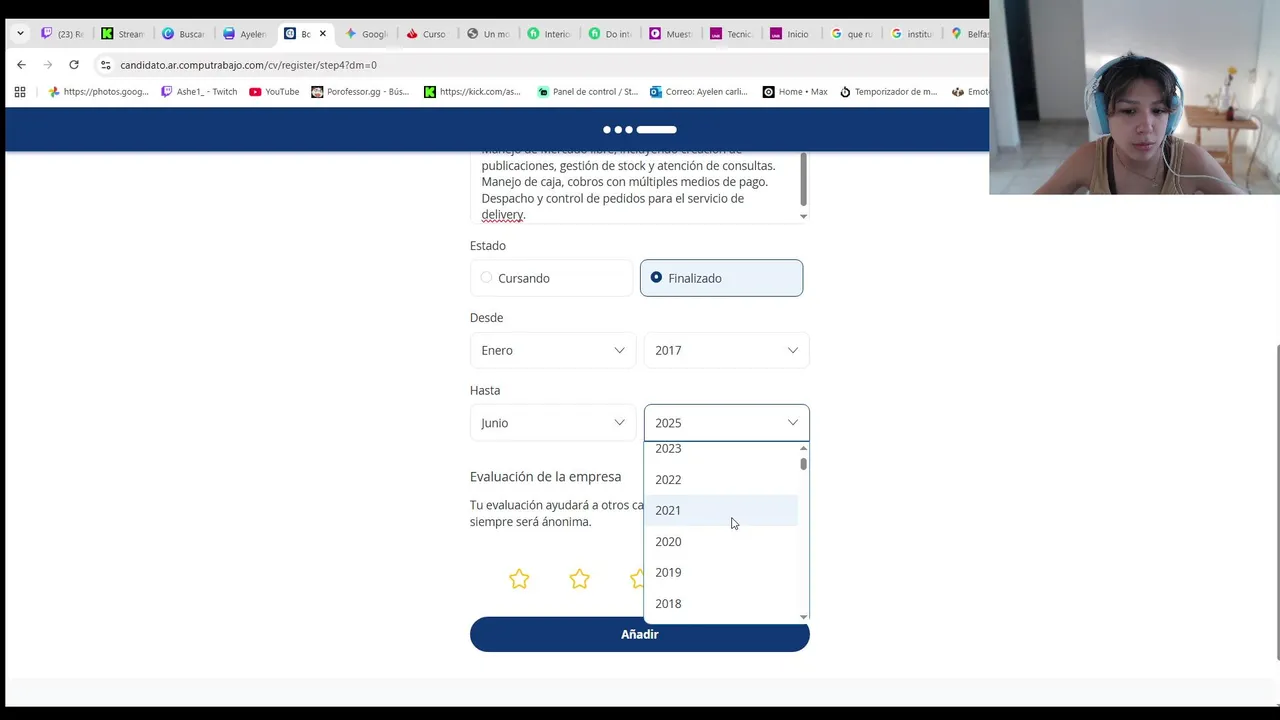This screenshot has width=1280, height=720.
Task: Switch to the Buscar tab
Action: pyautogui.click(x=183, y=34)
